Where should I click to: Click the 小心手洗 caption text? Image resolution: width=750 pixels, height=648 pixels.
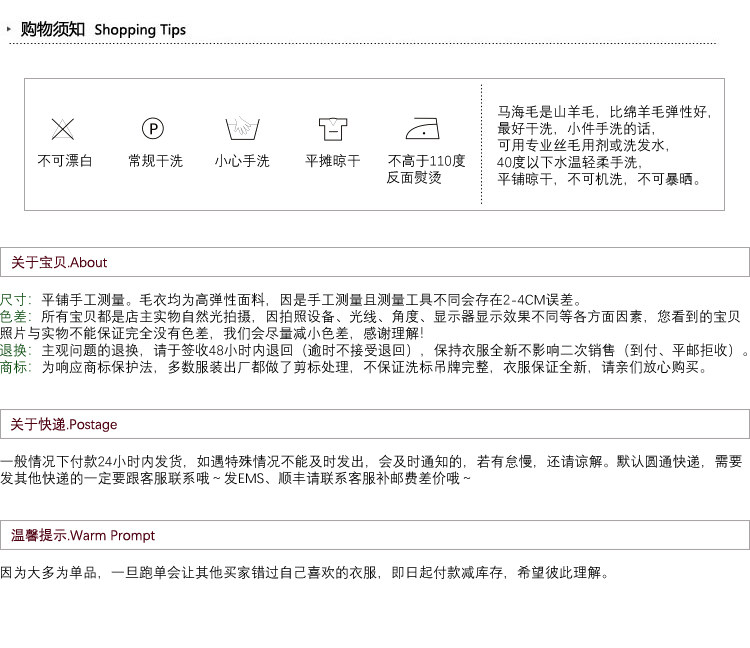242,161
